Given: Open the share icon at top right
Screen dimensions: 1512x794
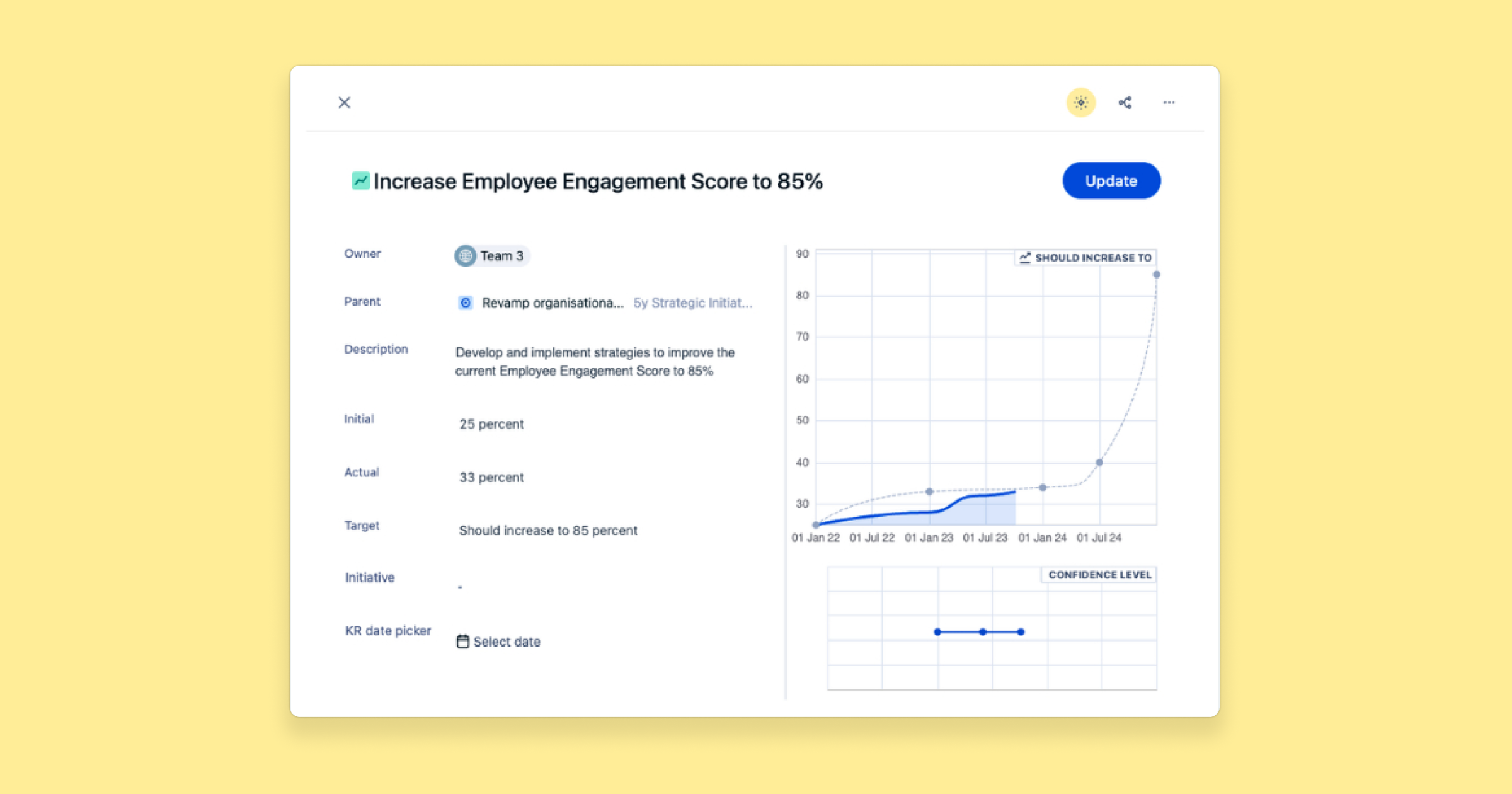Looking at the screenshot, I should (1125, 102).
